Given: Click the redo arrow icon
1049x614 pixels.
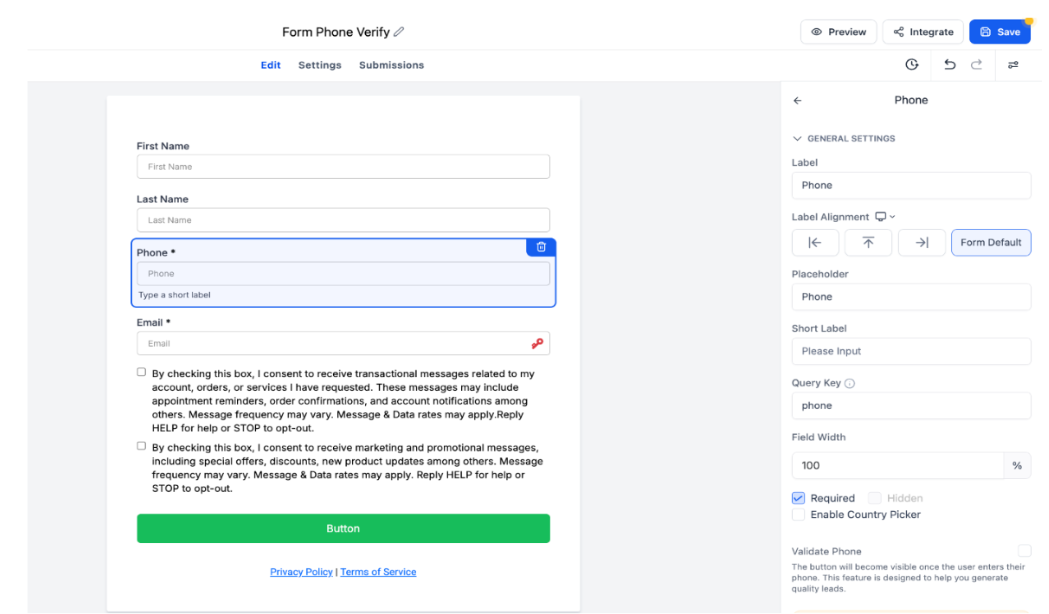Looking at the screenshot, I should (x=976, y=65).
